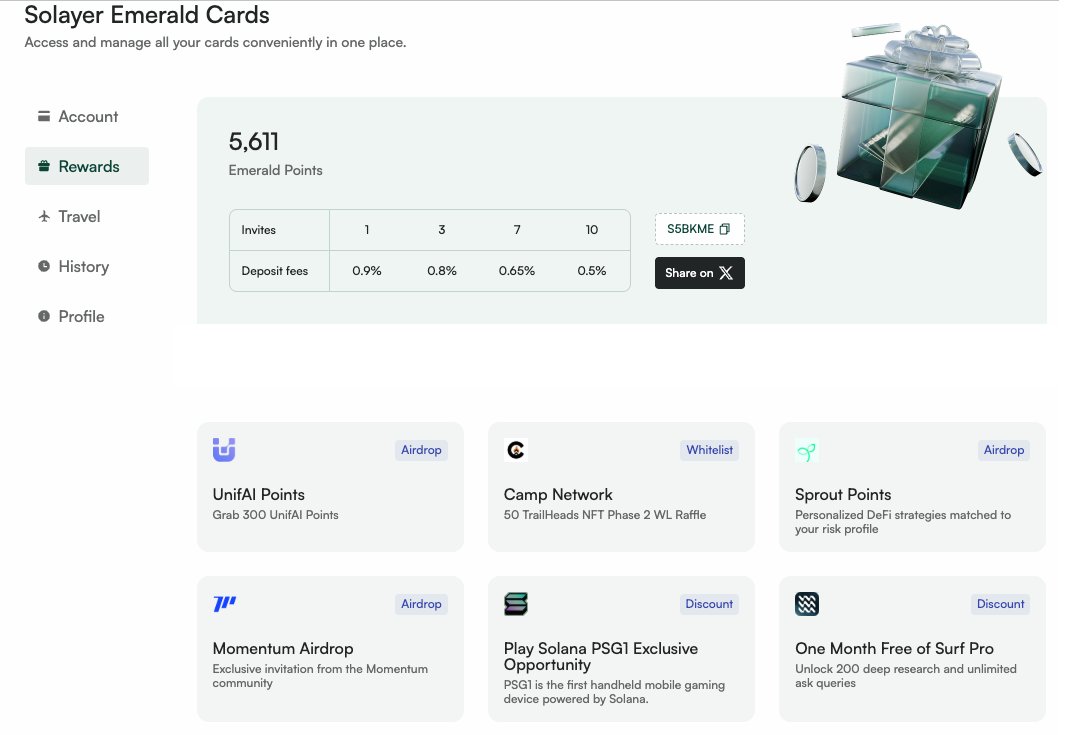Click the History clock icon
1078x735 pixels.
pos(44,266)
